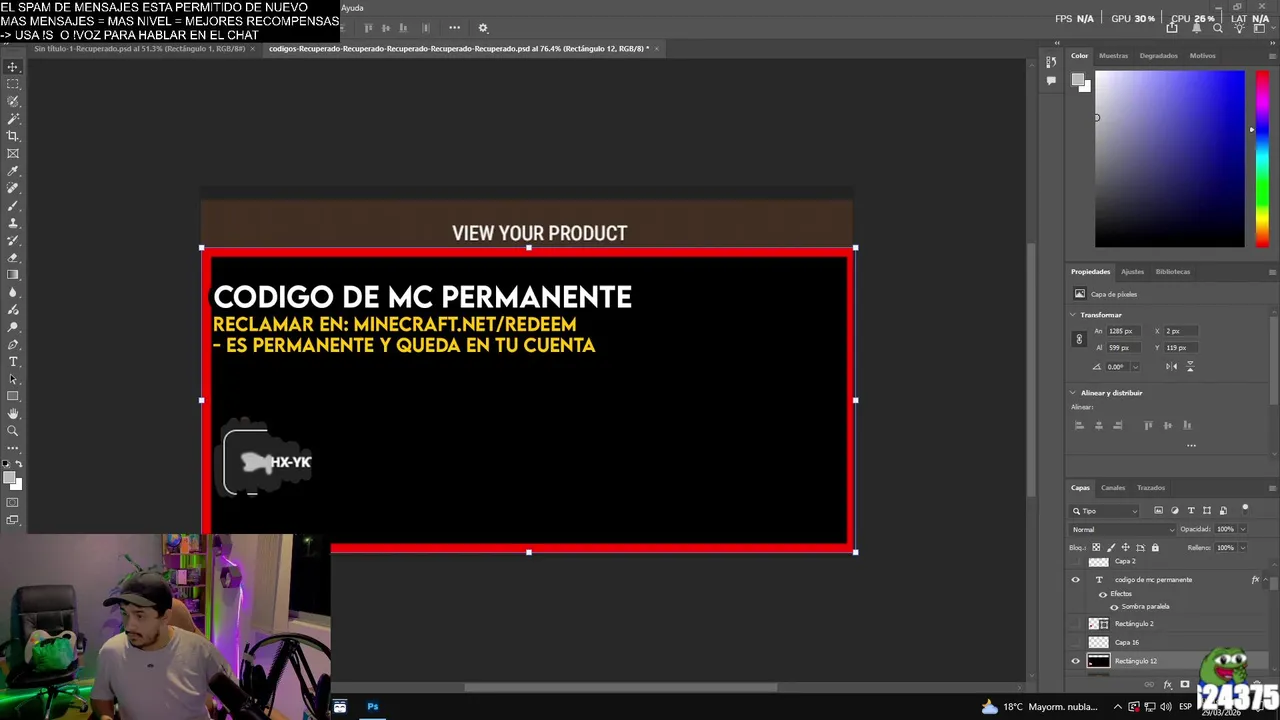Switch to the Muestras tab
The height and width of the screenshot is (720, 1280).
click(1113, 56)
